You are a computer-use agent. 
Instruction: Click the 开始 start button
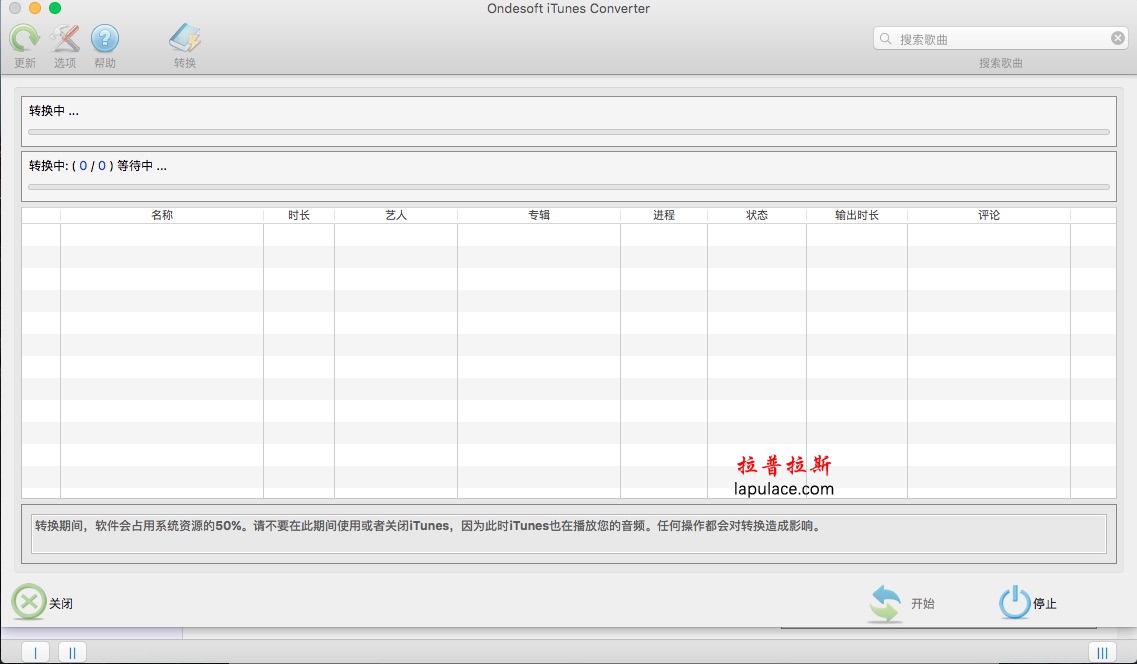click(901, 603)
